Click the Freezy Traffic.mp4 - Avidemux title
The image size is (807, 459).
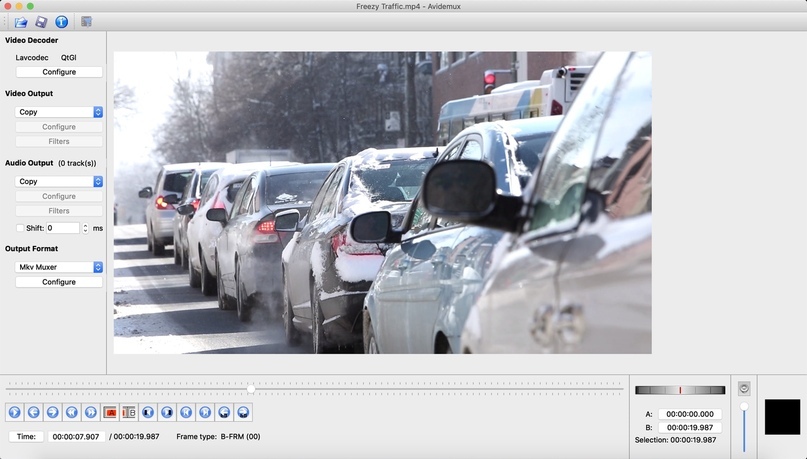408,6
